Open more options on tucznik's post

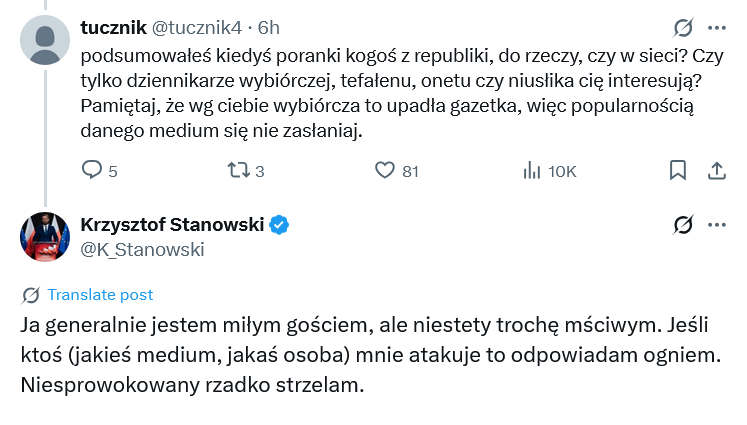[x=716, y=27]
